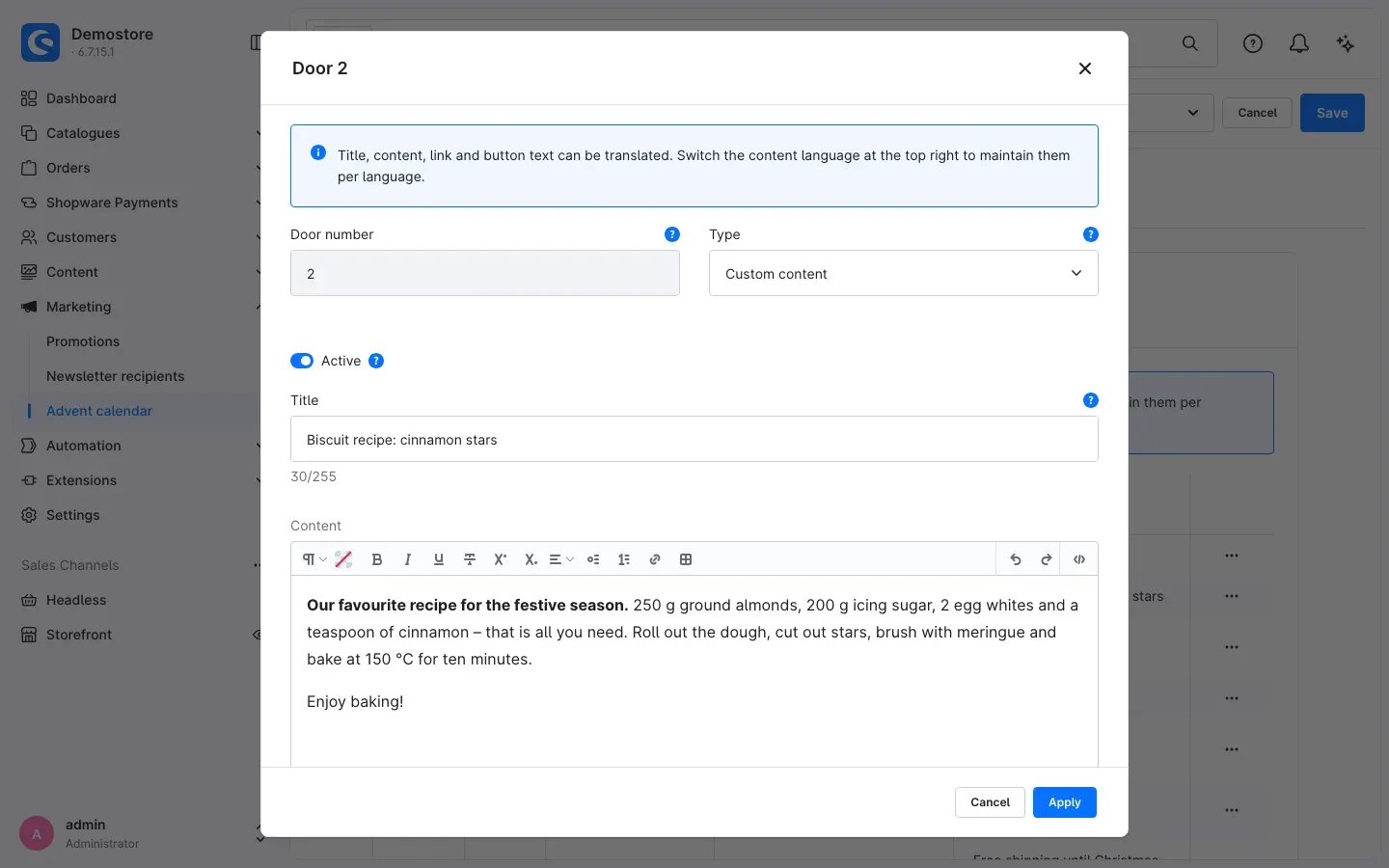This screenshot has width=1389, height=868.
Task: Go to Dashboard in the sidebar
Action: coord(81,98)
